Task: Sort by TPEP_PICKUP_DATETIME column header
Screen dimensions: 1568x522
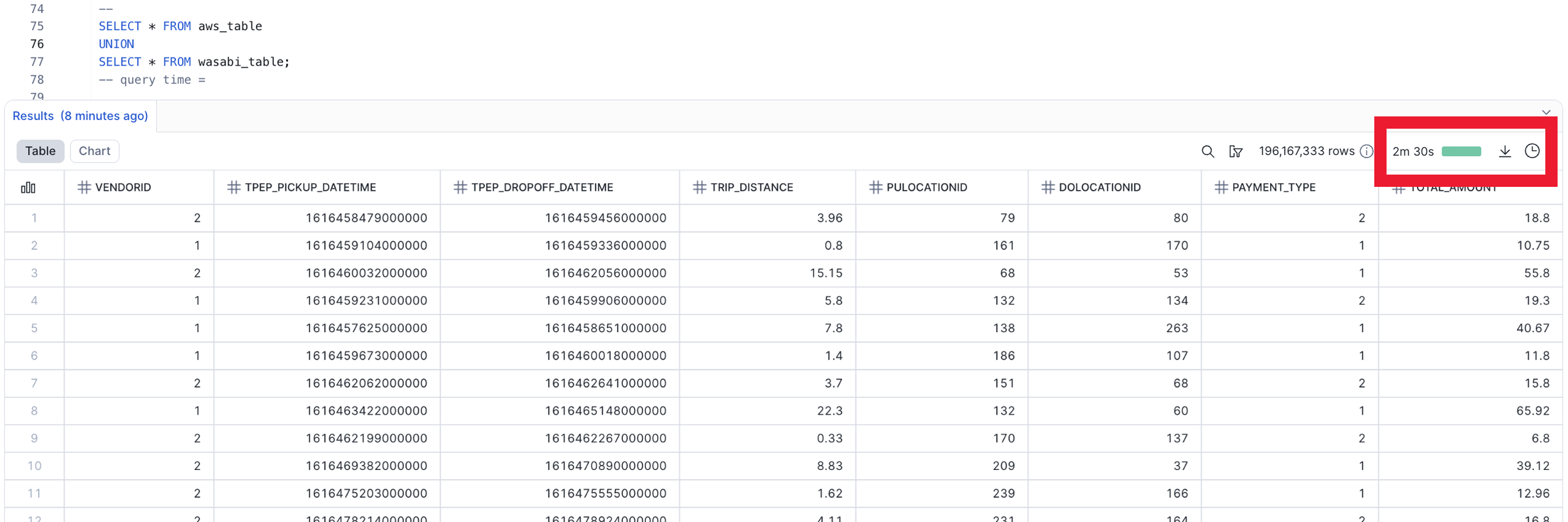Action: (310, 187)
